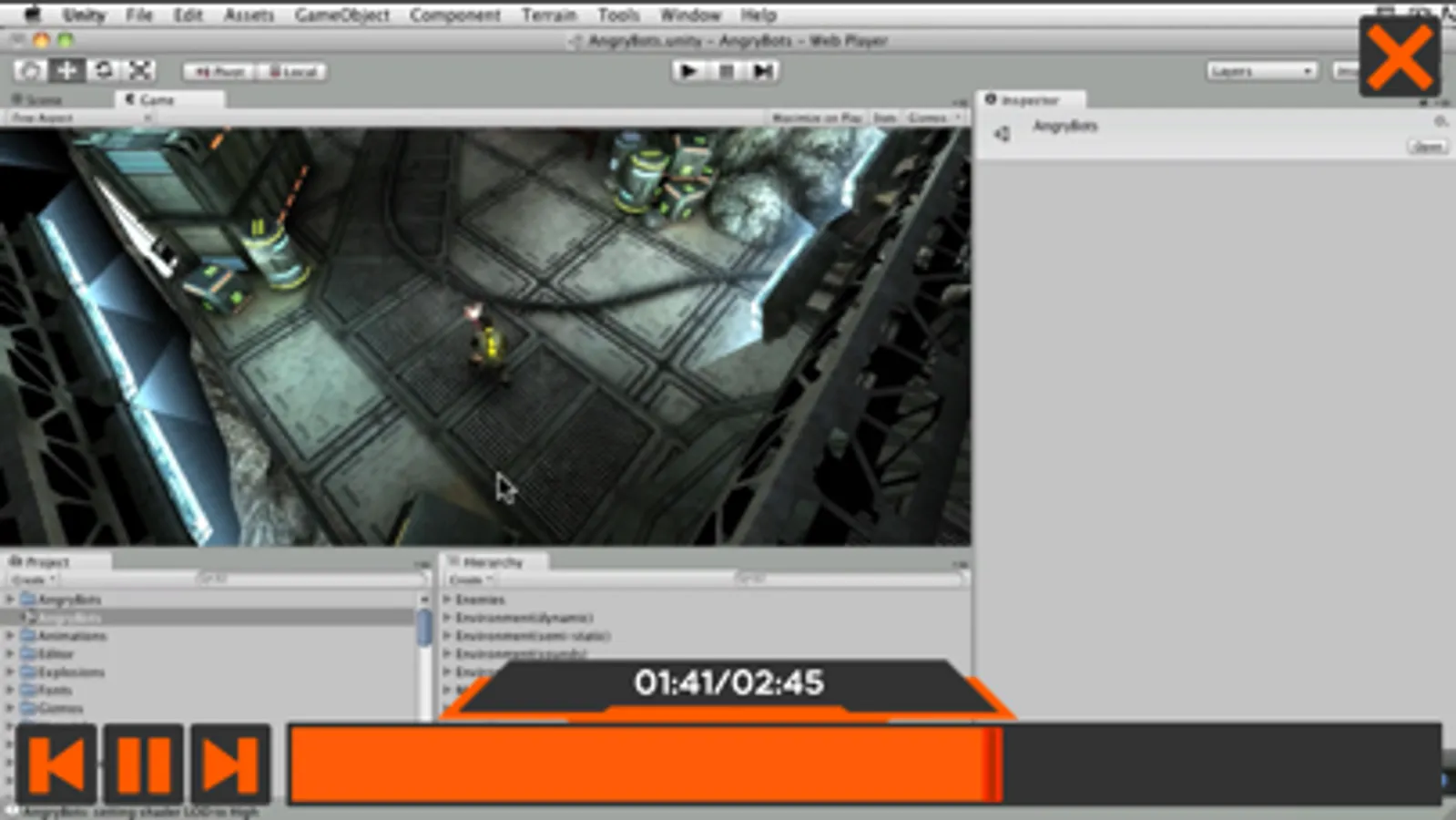1456x820 pixels.
Task: Open the Layers dropdown
Action: pos(1262,71)
